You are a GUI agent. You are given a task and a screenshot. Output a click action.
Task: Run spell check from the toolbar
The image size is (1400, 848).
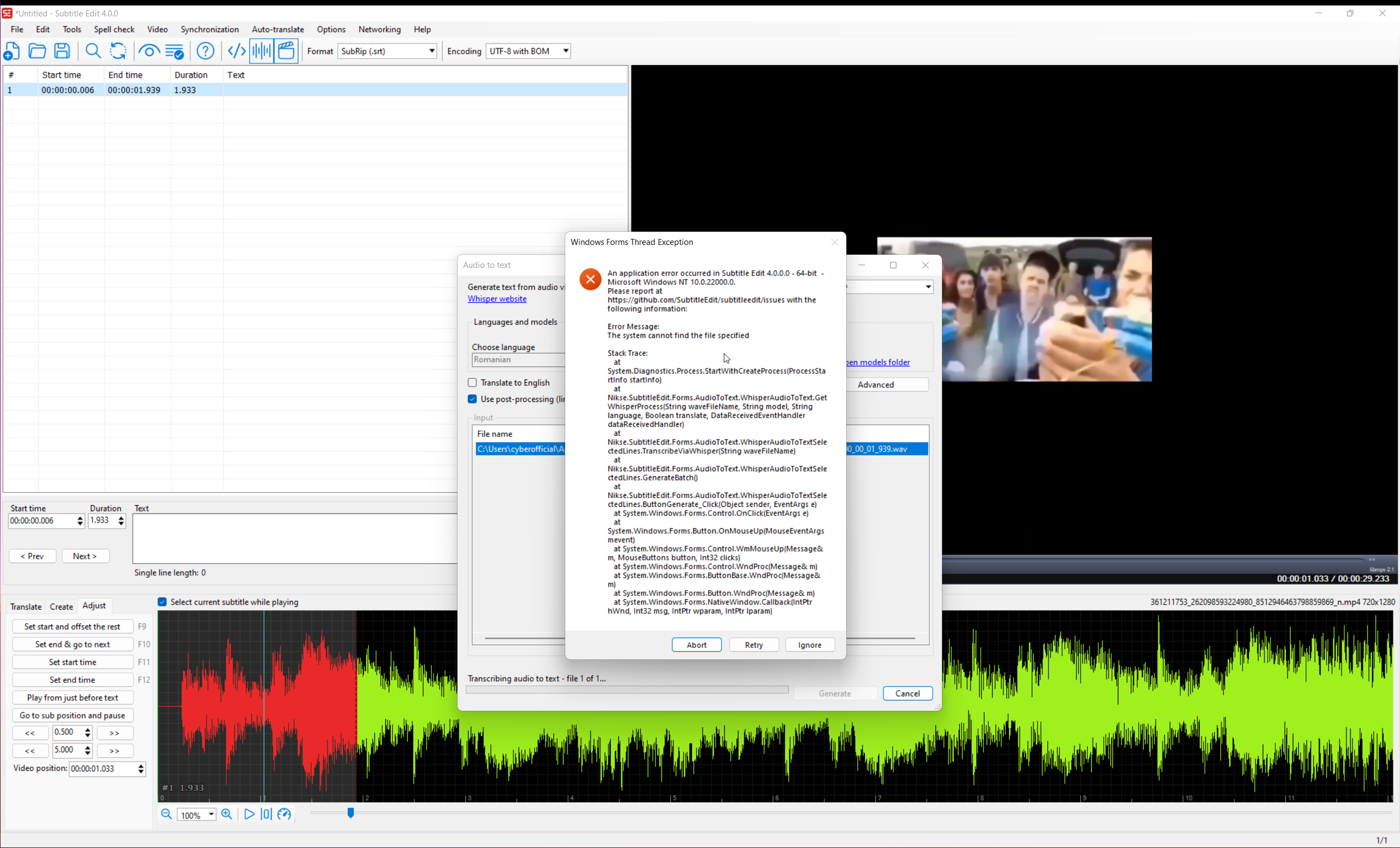(x=174, y=51)
